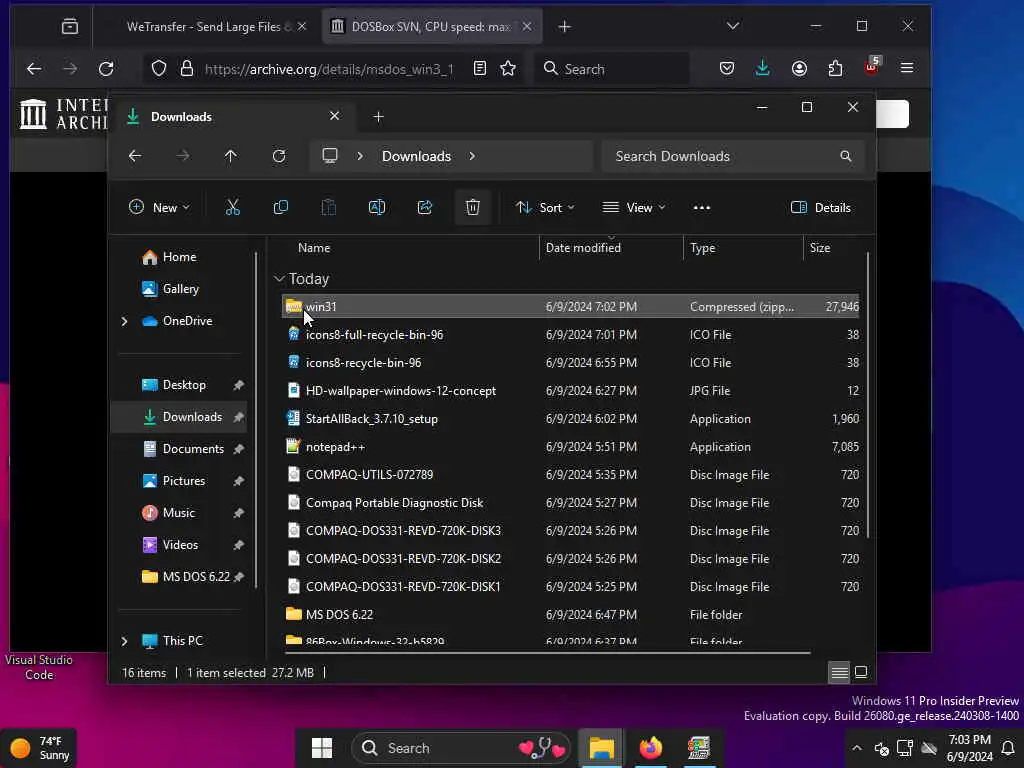1024x768 pixels.
Task: Go up one folder level
Action: (231, 156)
